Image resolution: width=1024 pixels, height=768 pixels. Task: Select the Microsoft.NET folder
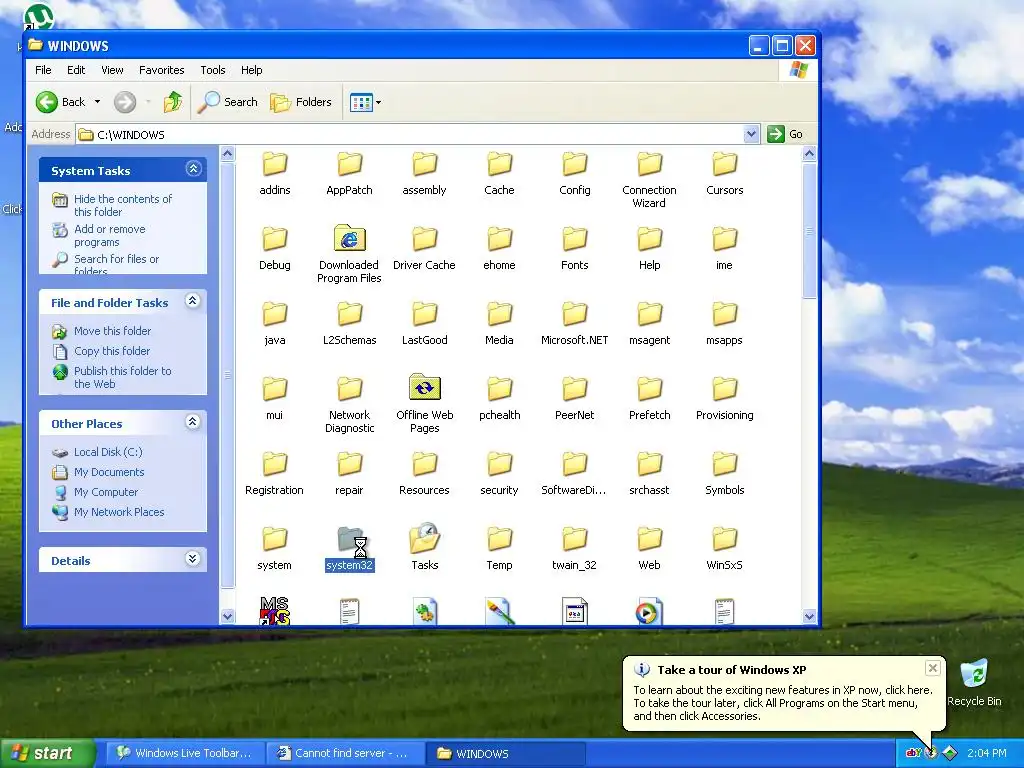pos(575,323)
